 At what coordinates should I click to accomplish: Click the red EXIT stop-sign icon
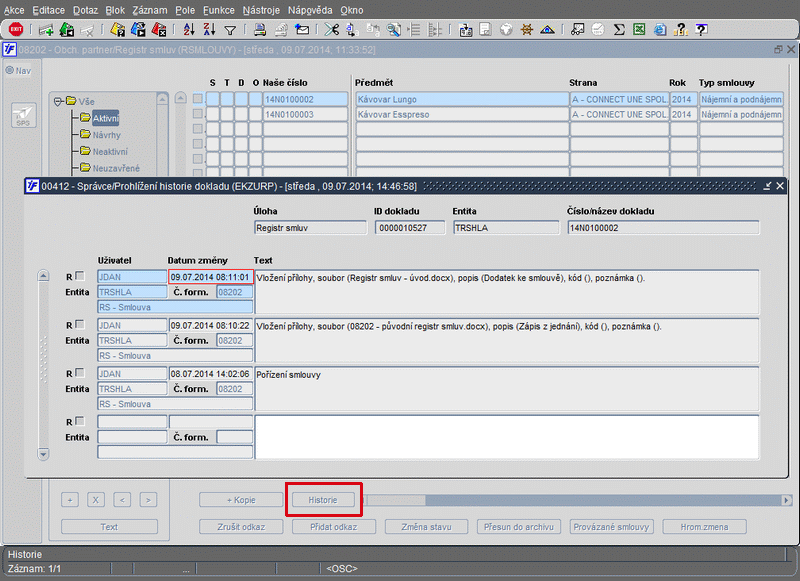[15, 30]
